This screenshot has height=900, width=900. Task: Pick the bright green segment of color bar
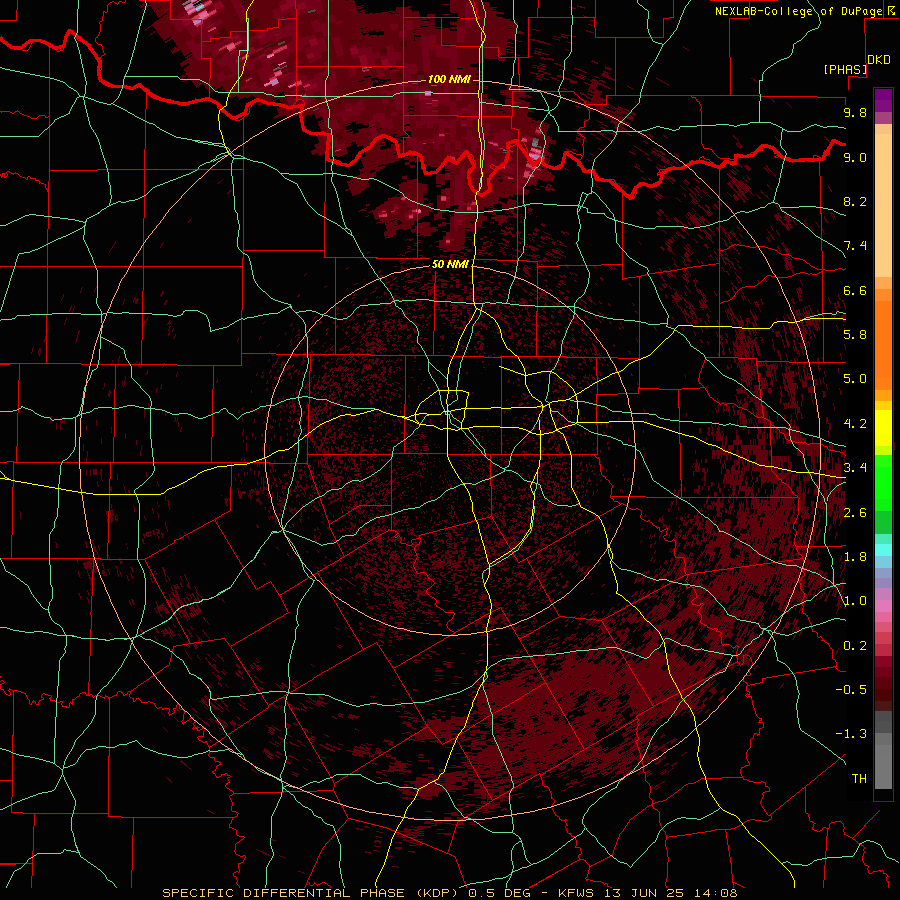(883, 483)
